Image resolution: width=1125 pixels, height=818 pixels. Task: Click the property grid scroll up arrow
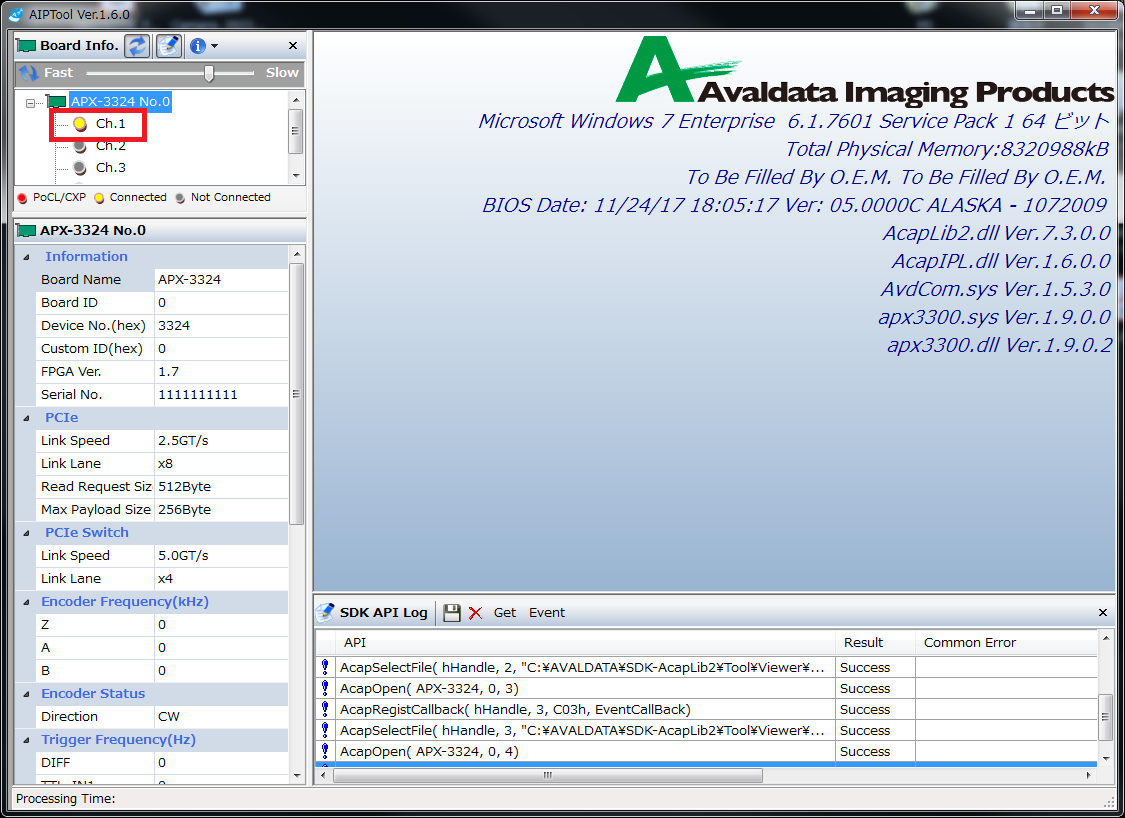point(297,254)
